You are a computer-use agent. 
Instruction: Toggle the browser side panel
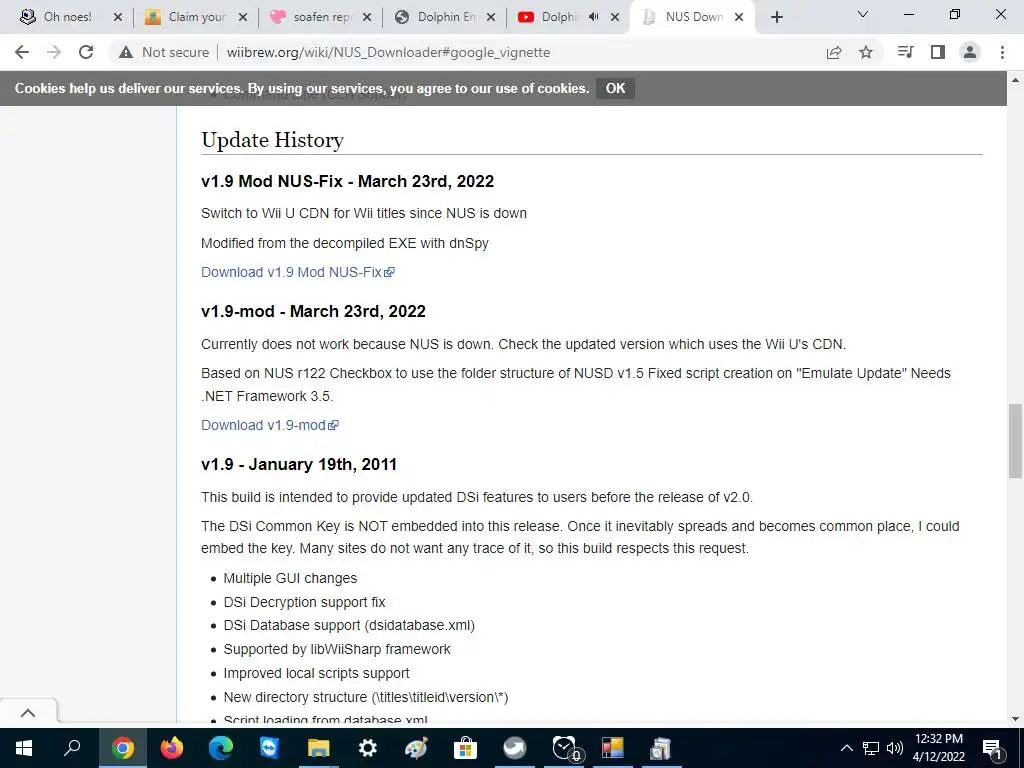(938, 52)
